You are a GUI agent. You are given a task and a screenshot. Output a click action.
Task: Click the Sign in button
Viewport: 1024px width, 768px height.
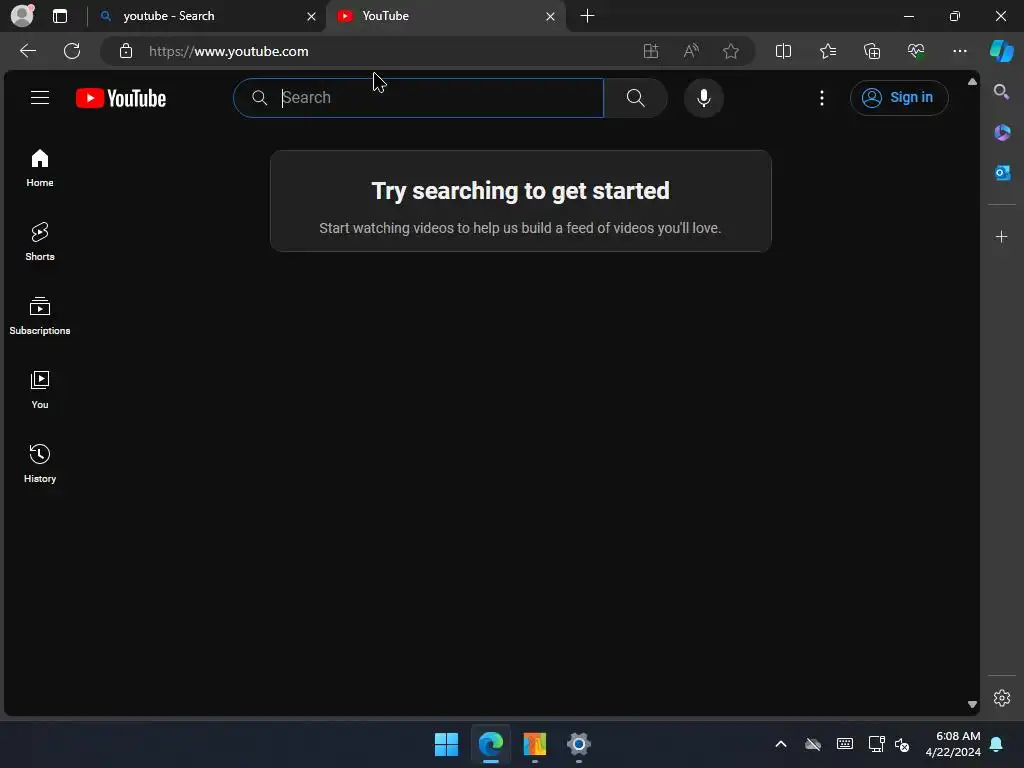899,98
